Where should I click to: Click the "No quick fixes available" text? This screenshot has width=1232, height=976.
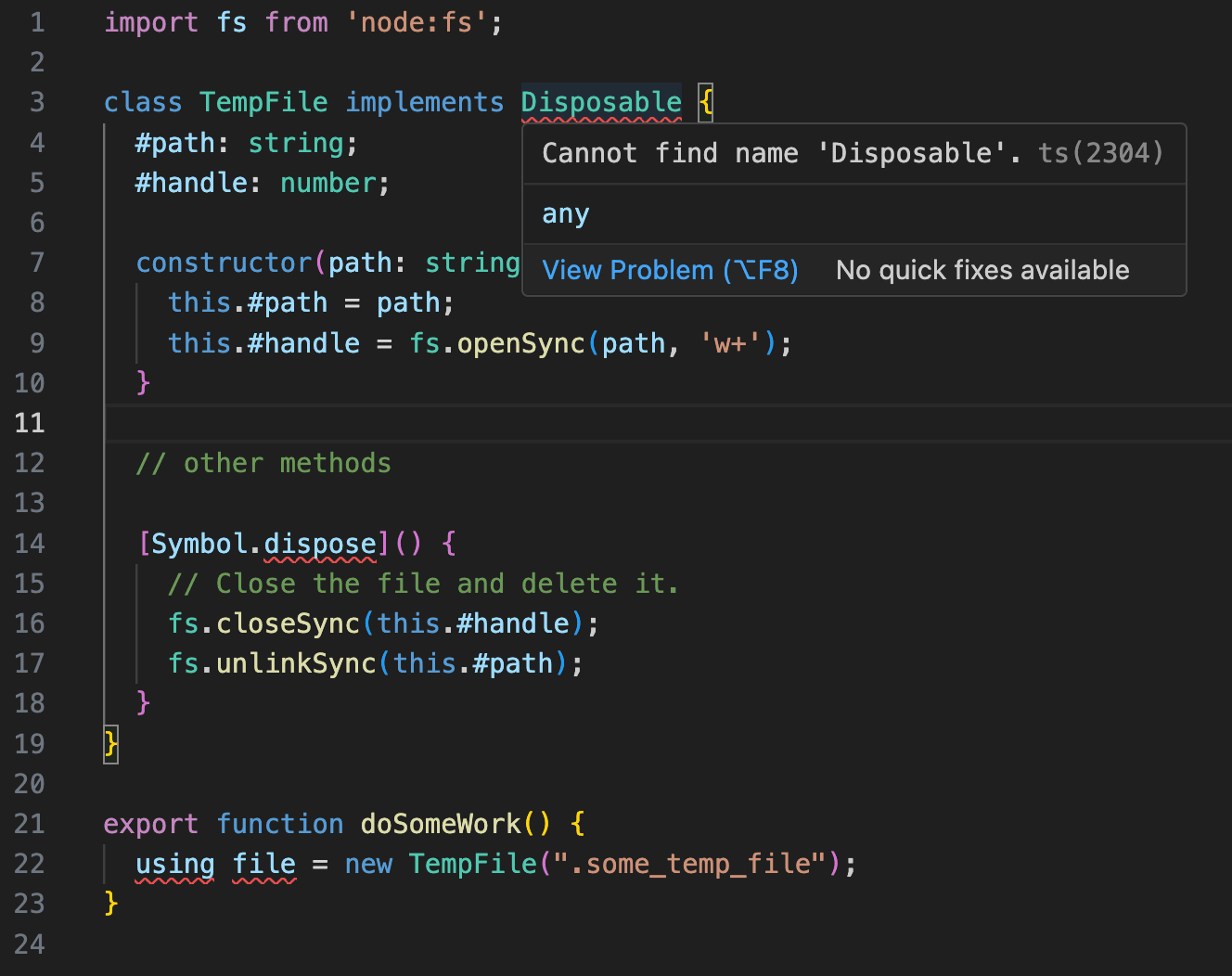(982, 270)
